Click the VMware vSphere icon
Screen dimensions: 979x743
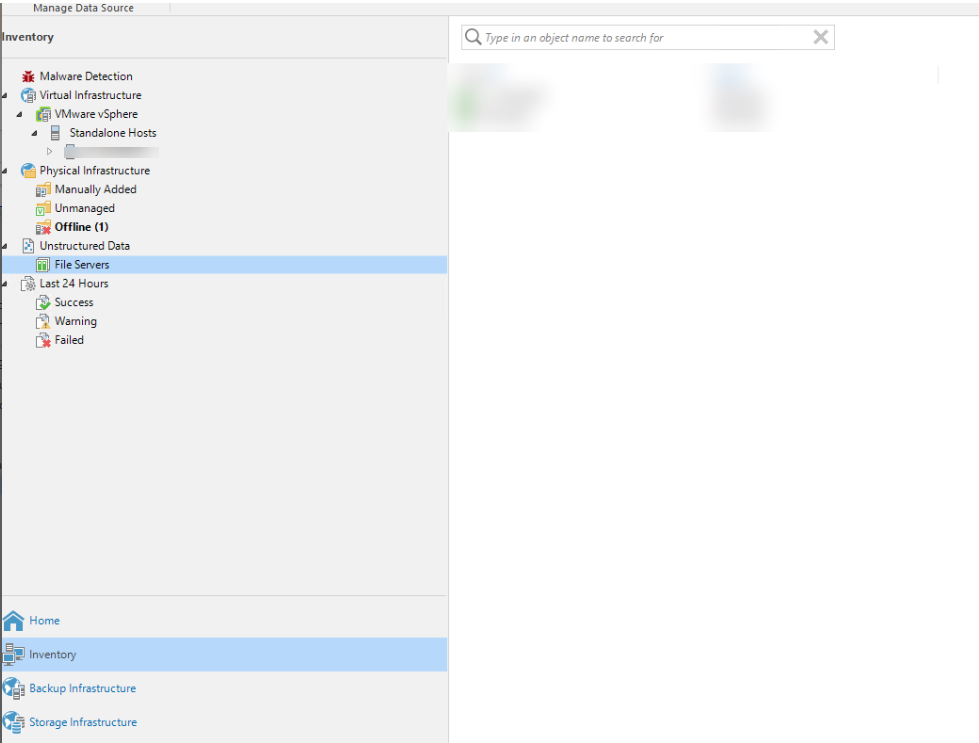pos(43,114)
